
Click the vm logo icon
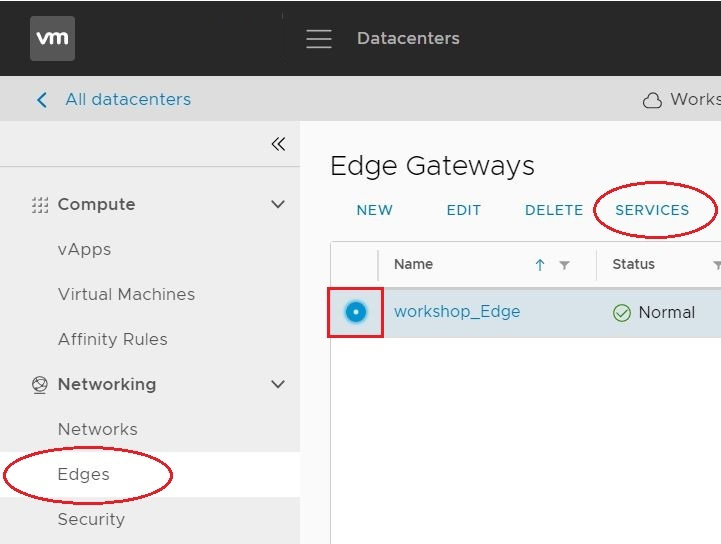pyautogui.click(x=52, y=38)
